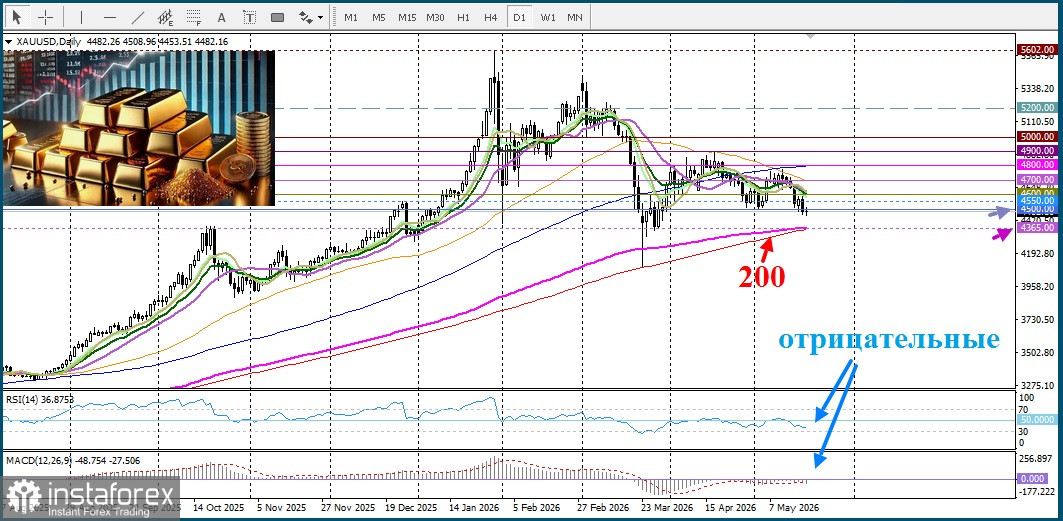The height and width of the screenshot is (521, 1063).
Task: Switch chart to M30 timeframe
Action: (x=435, y=17)
